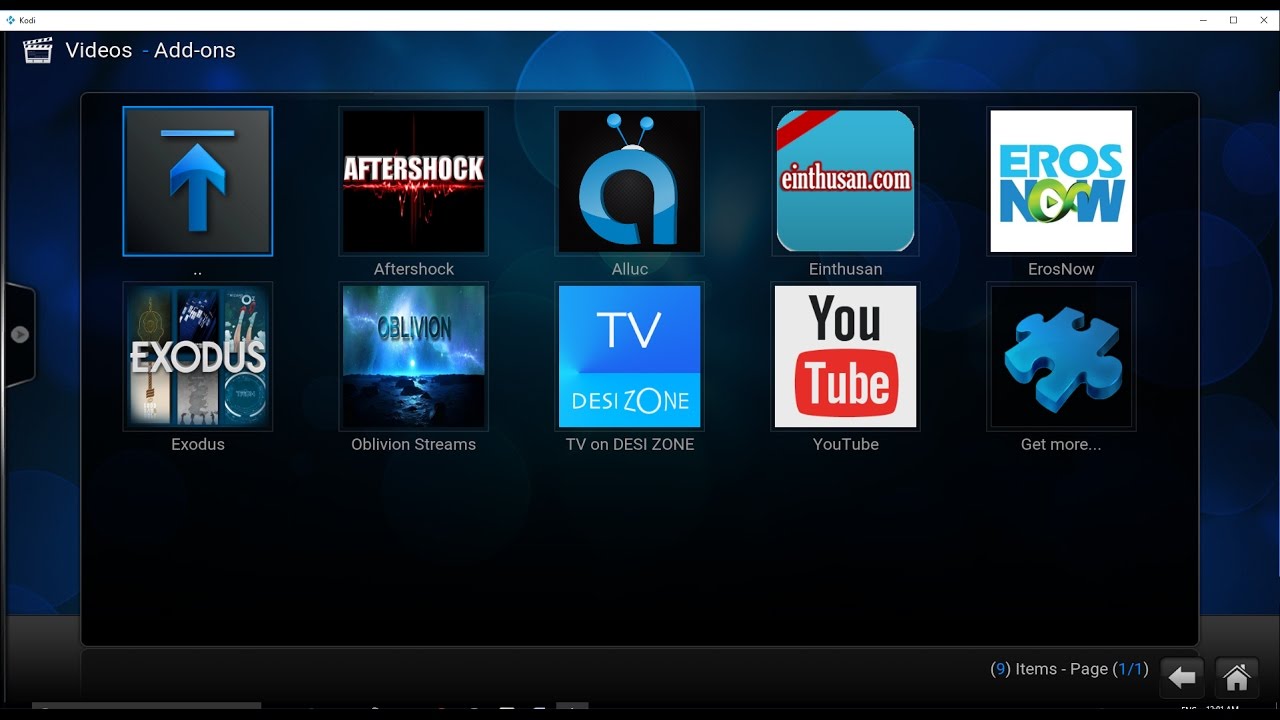This screenshot has height=720, width=1280.
Task: Select the Alluc add-on
Action: tap(629, 181)
